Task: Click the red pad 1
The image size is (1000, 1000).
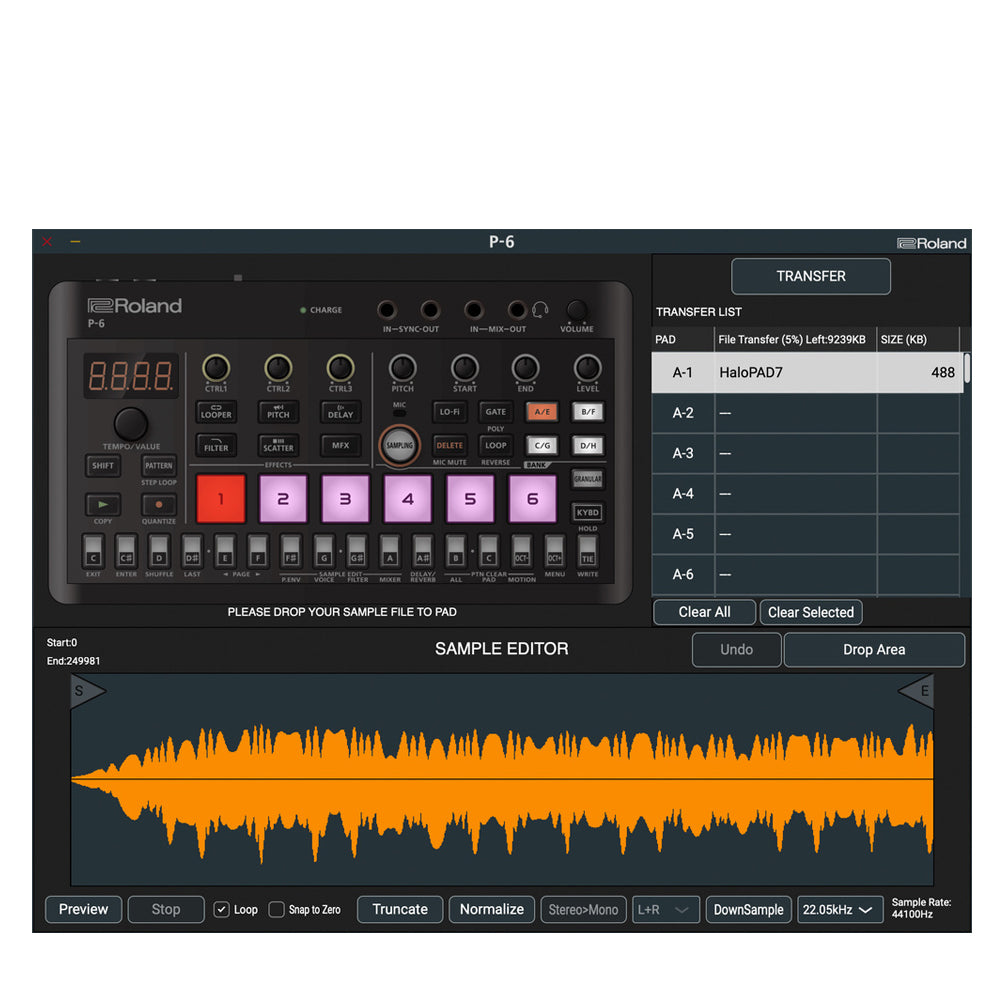Action: pos(220,499)
